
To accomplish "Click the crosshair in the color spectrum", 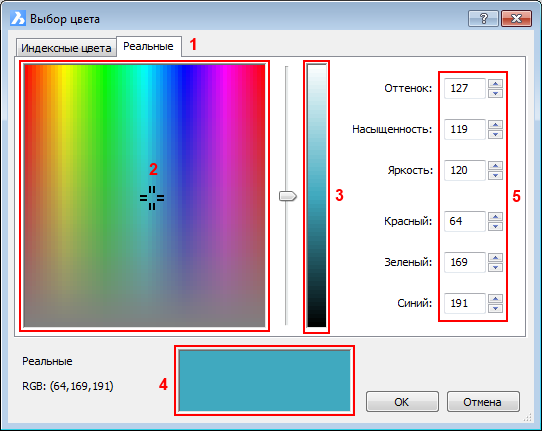I will coord(152,198).
